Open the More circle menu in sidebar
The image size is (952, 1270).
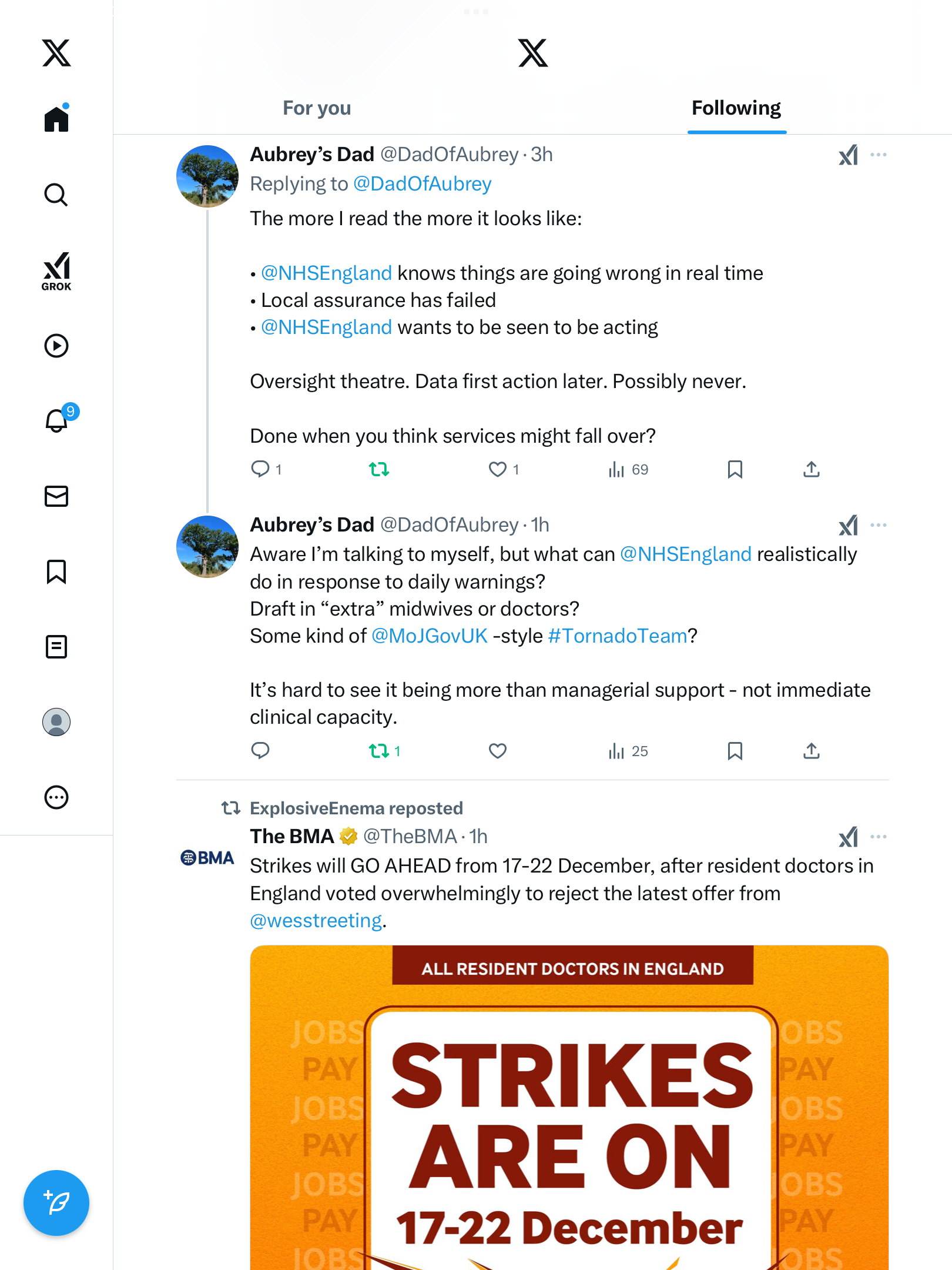(x=56, y=797)
